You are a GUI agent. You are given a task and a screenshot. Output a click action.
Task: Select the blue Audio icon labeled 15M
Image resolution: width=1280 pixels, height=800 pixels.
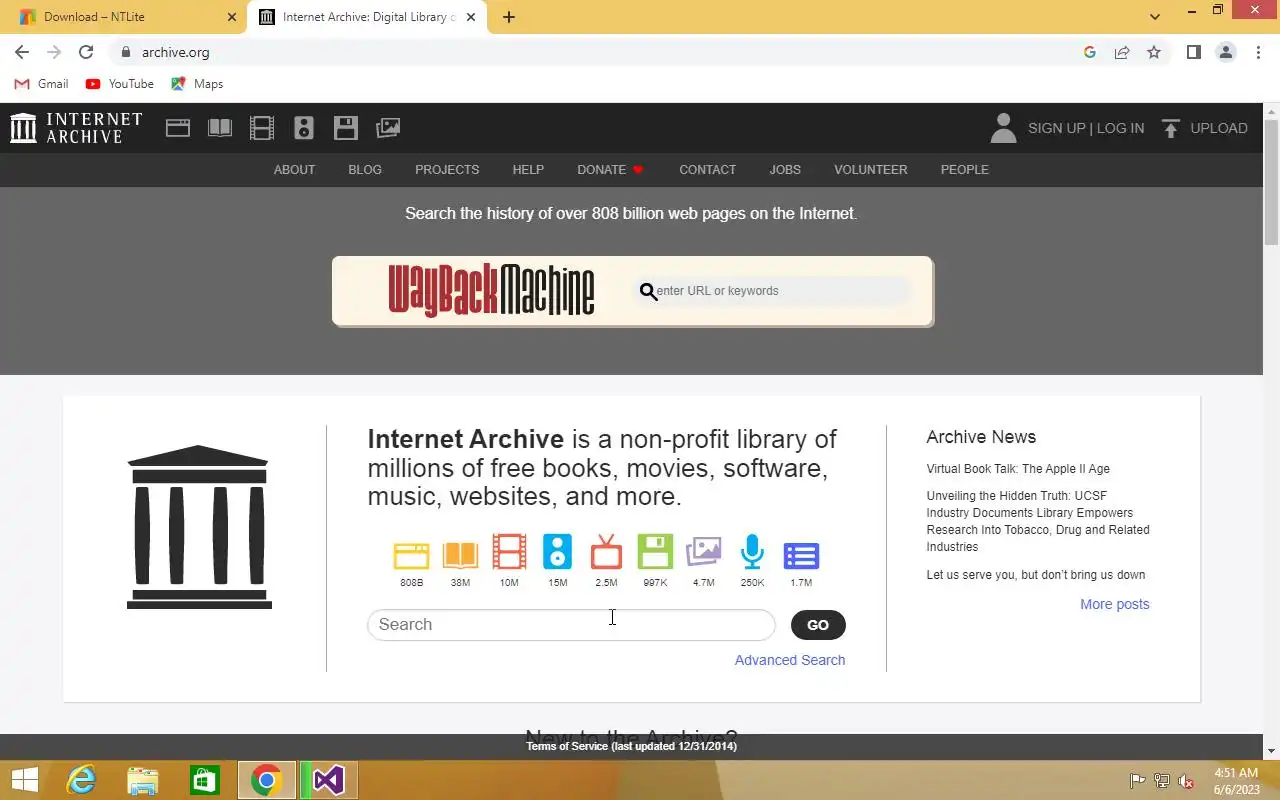point(557,552)
